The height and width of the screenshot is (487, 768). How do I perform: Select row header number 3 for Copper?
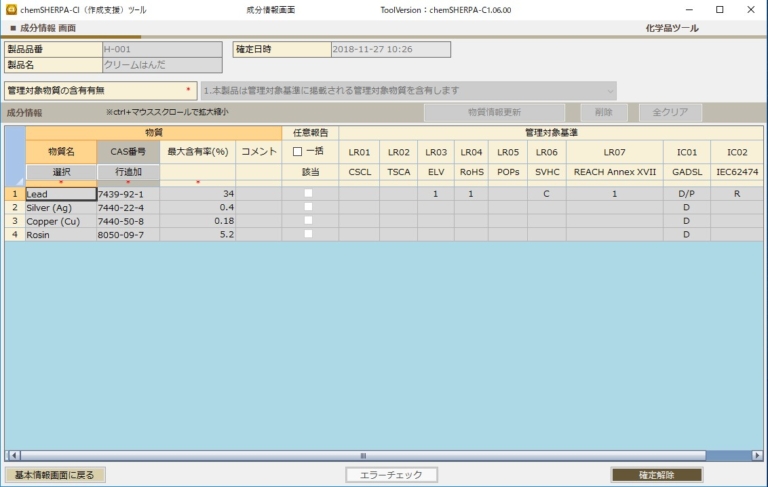(x=15, y=221)
